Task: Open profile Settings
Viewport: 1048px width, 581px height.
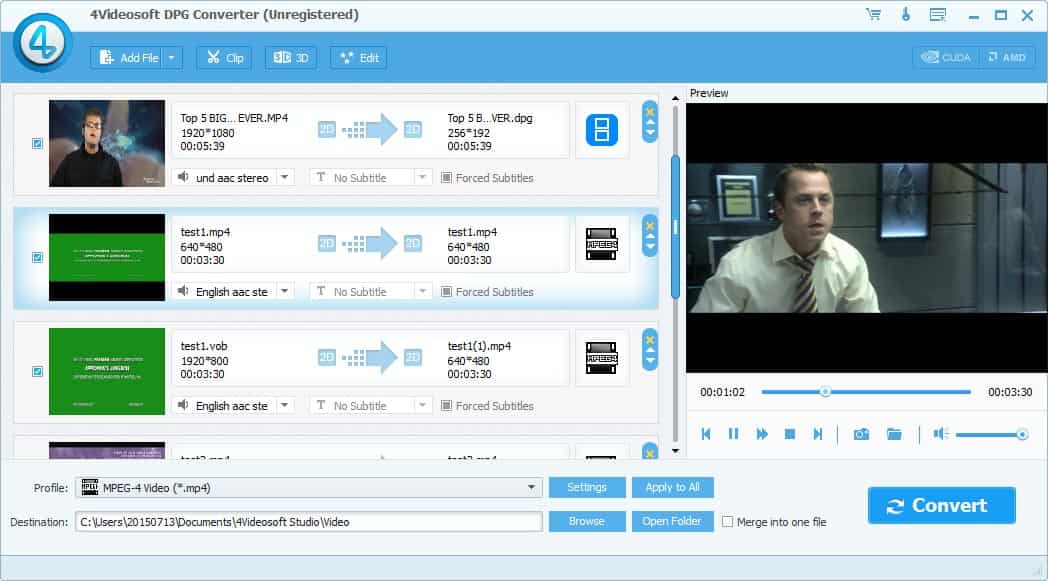Action: pos(587,487)
